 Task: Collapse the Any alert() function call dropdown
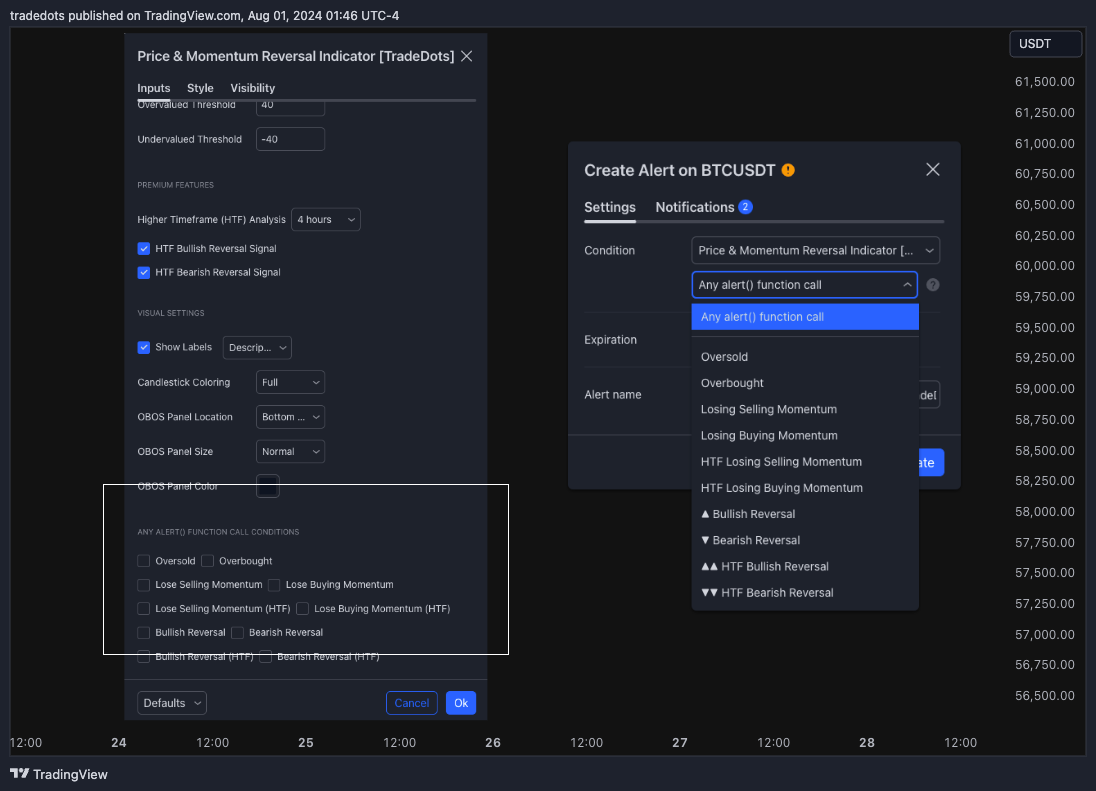tap(805, 285)
